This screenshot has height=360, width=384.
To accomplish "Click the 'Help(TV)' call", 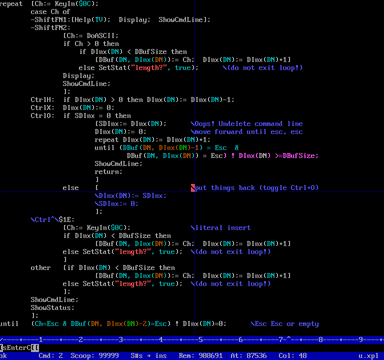I will [90, 20].
